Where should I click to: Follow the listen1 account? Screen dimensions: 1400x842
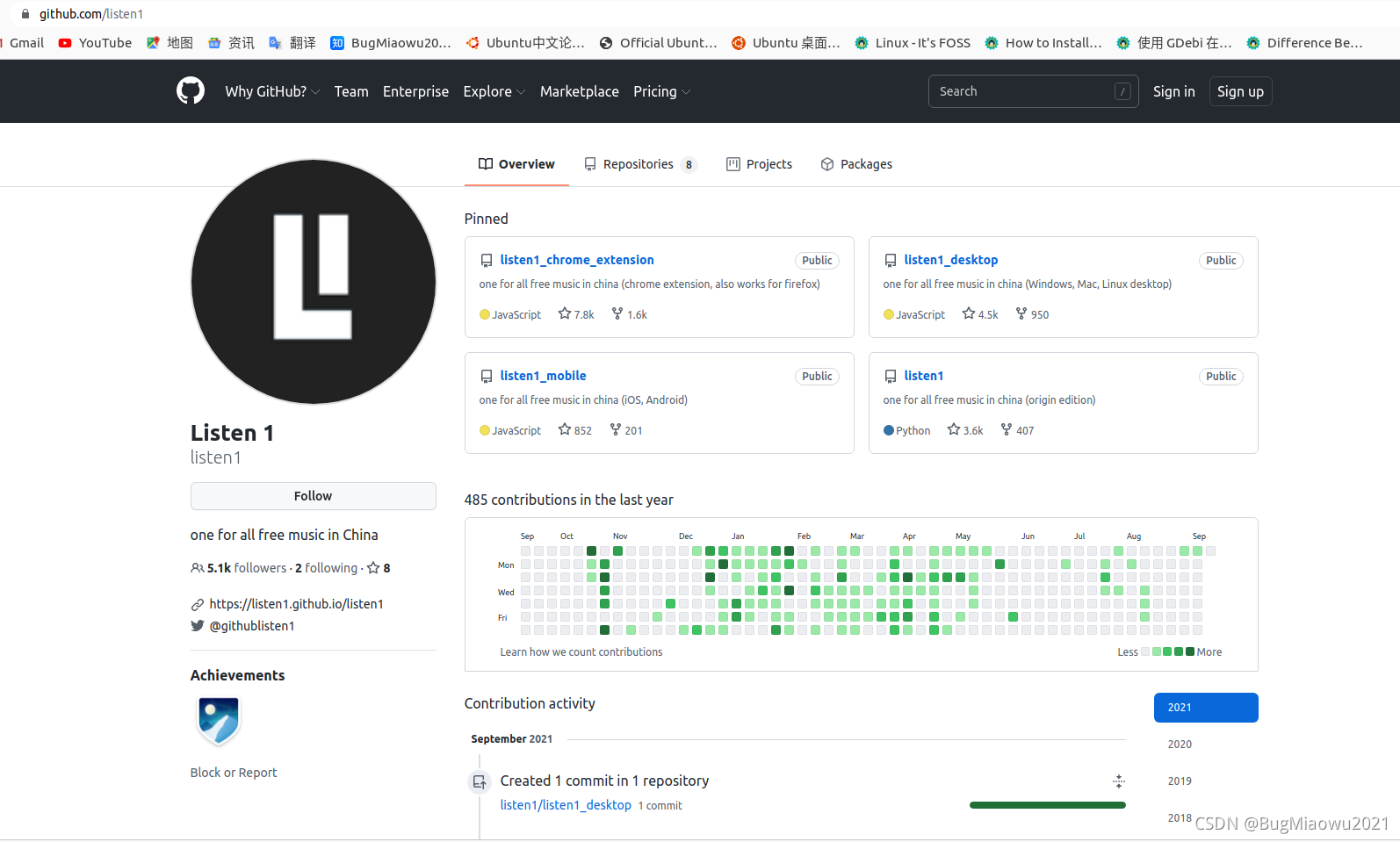coord(314,496)
